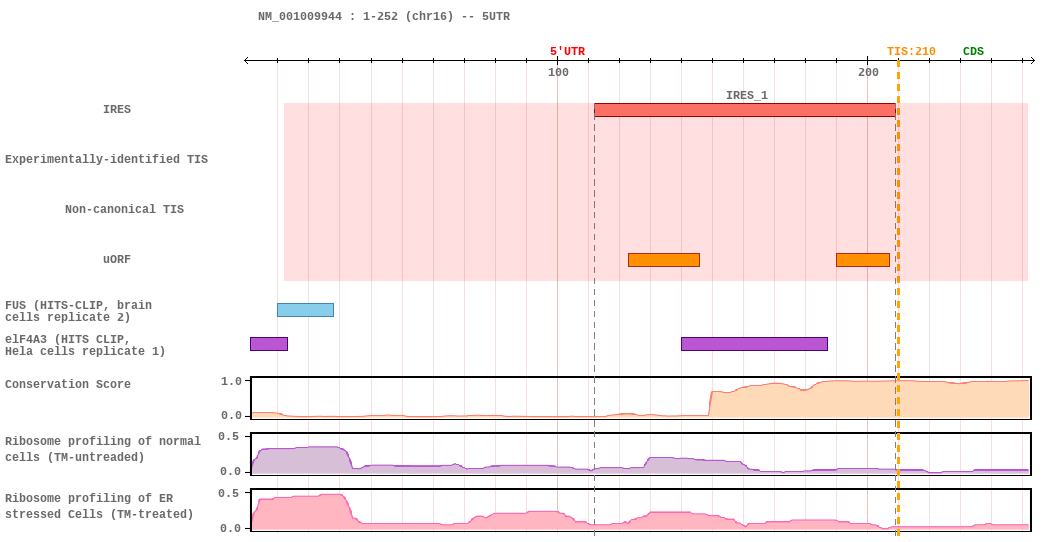Click the short purple eIF4A3 bar at the transcript start
The width and height of the screenshot is (1050, 542).
coord(269,344)
